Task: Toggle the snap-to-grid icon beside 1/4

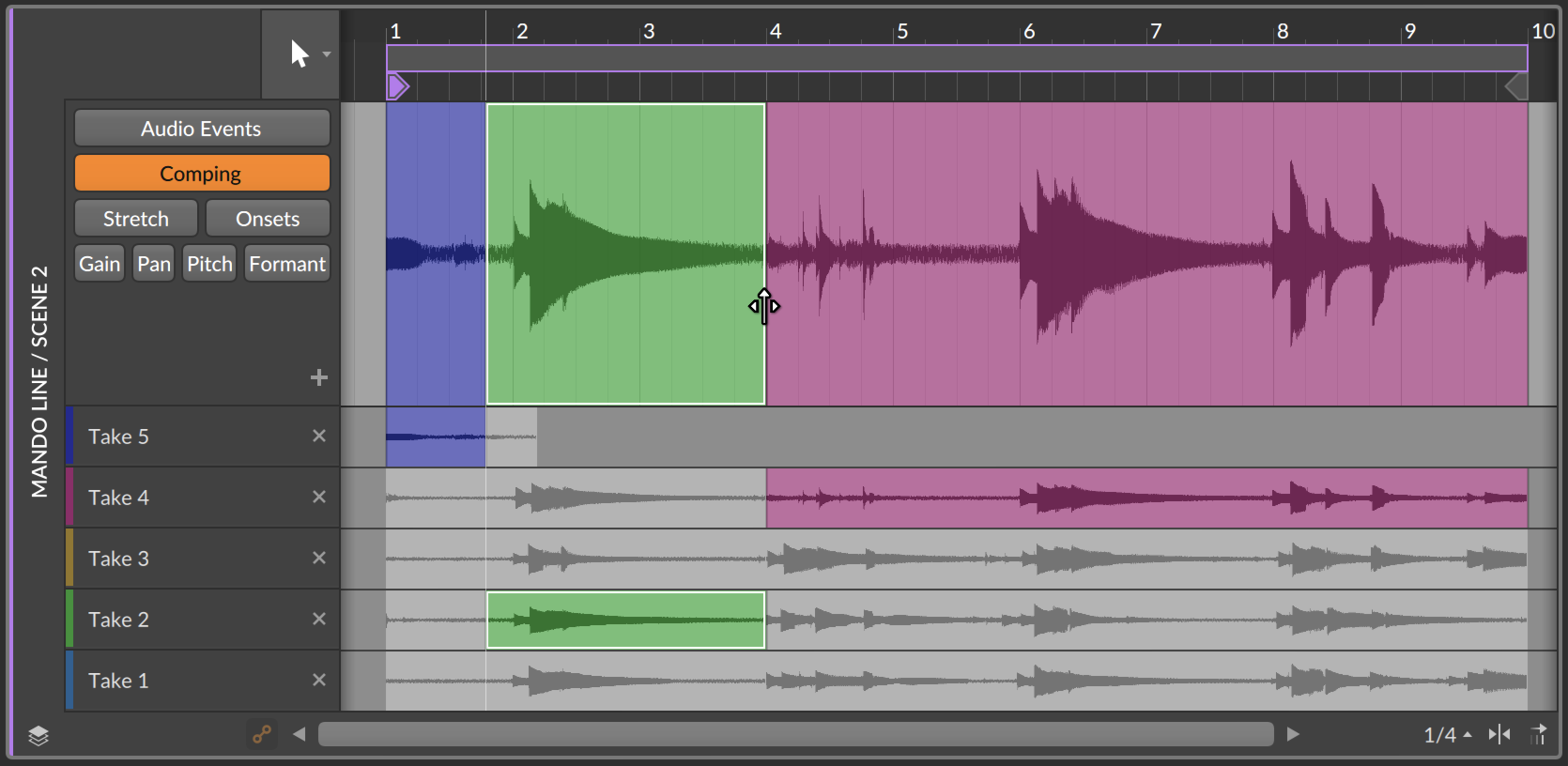Action: [x=1499, y=734]
